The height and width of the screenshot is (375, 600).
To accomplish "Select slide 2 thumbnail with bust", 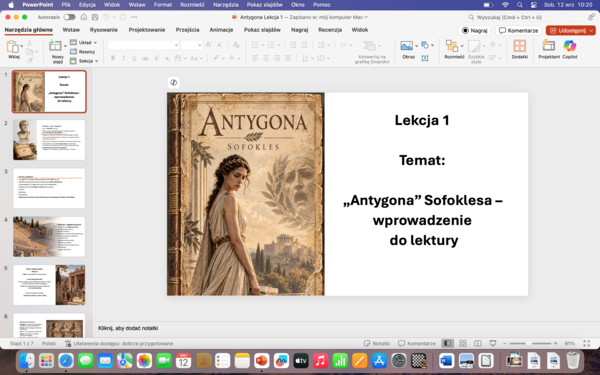I will click(x=49, y=140).
